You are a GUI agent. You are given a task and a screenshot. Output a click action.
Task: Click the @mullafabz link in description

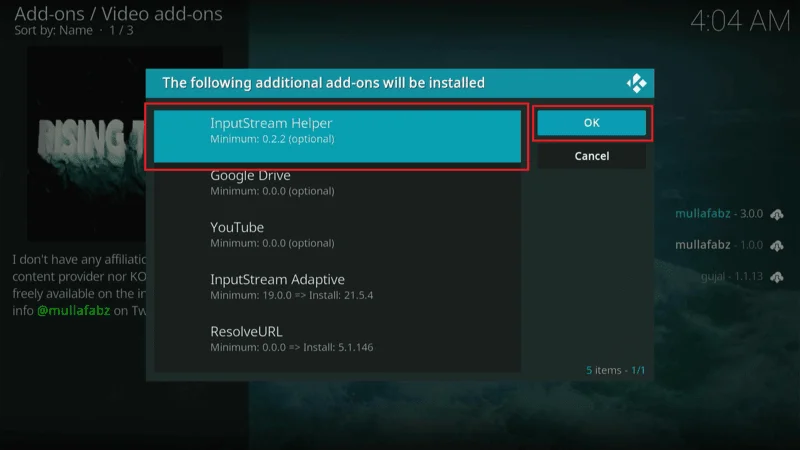pyautogui.click(x=73, y=311)
